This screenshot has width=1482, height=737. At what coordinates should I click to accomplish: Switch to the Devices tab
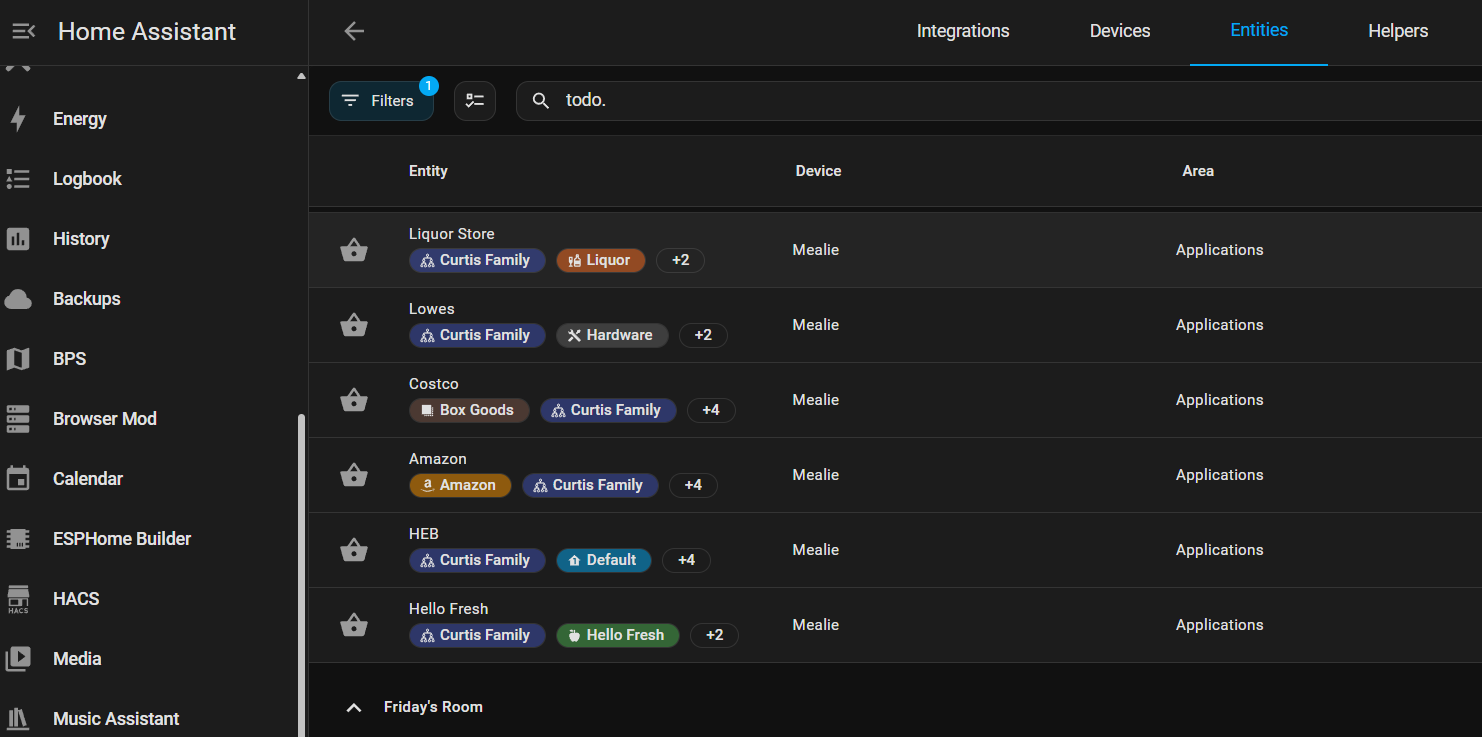pos(1120,31)
